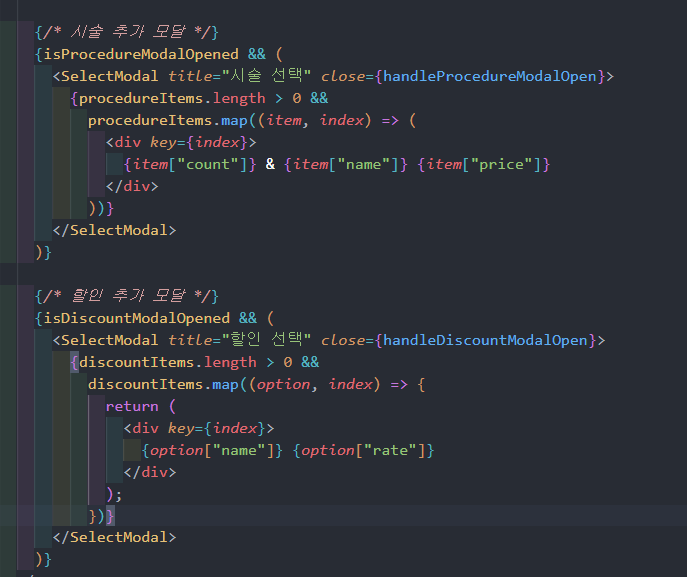Click the <div key={index}> under return
This screenshot has height=577, width=687.
[199, 428]
